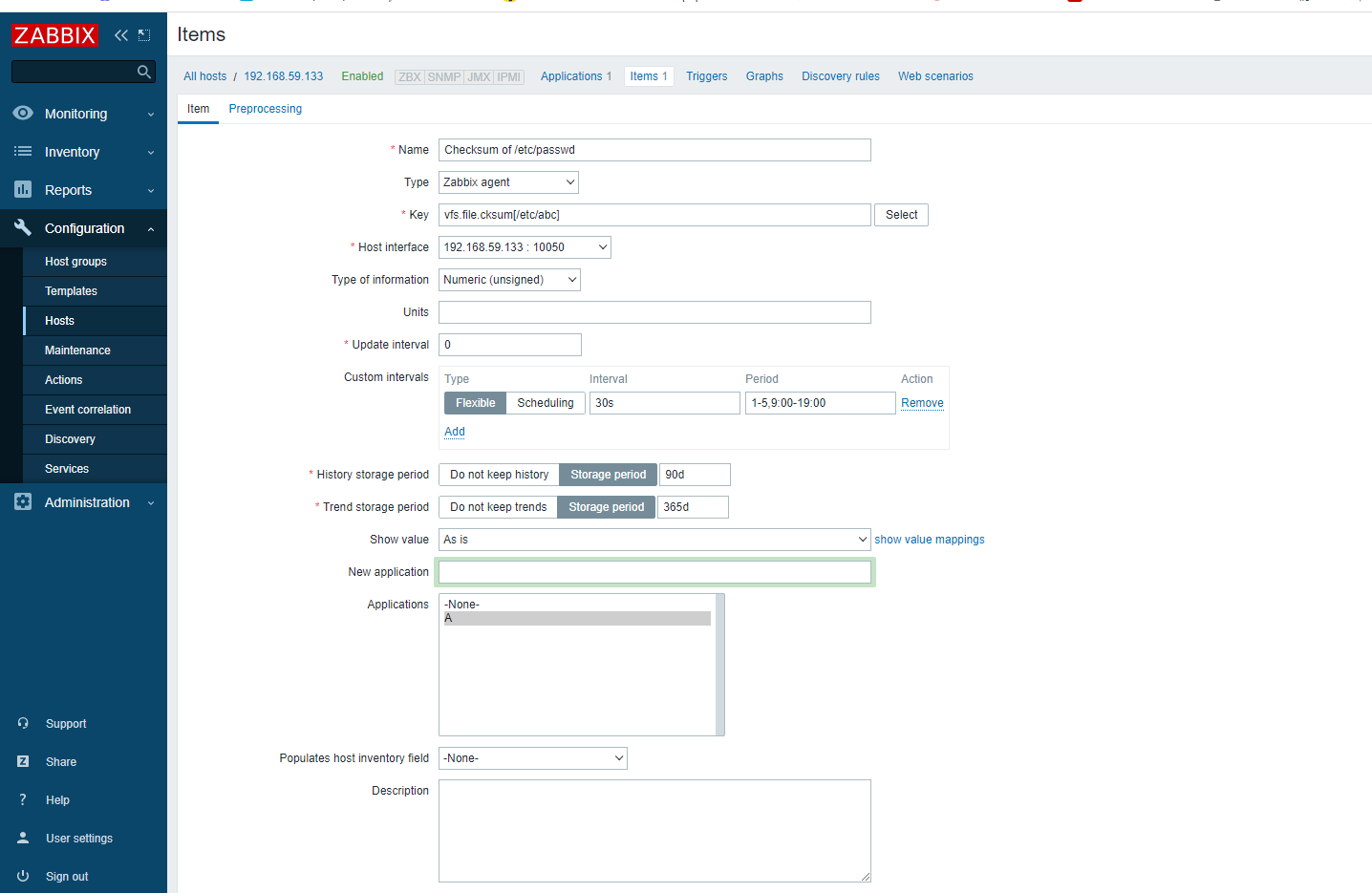Click the Inventory list icon
Viewport: 1372px width, 893px height.
click(23, 151)
